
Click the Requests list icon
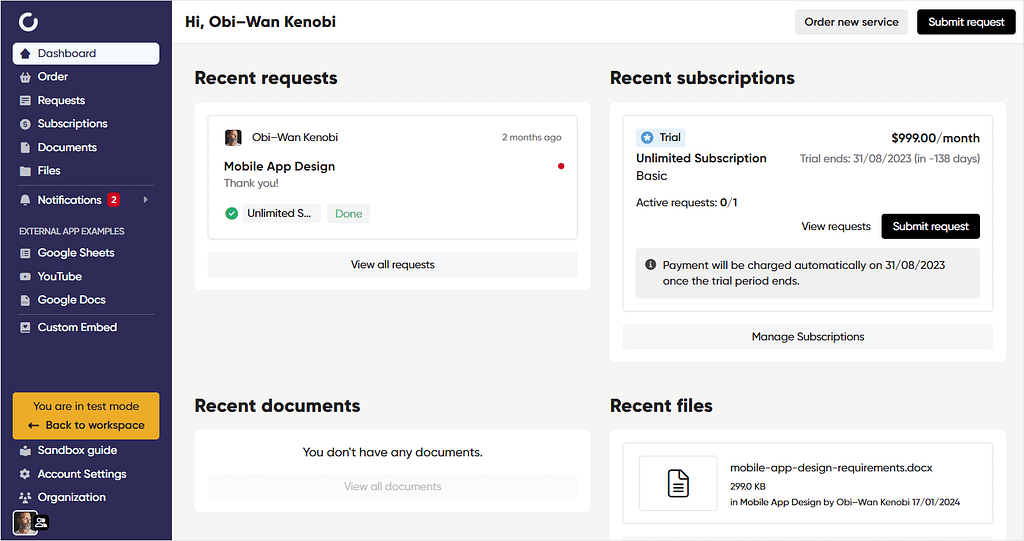point(25,101)
